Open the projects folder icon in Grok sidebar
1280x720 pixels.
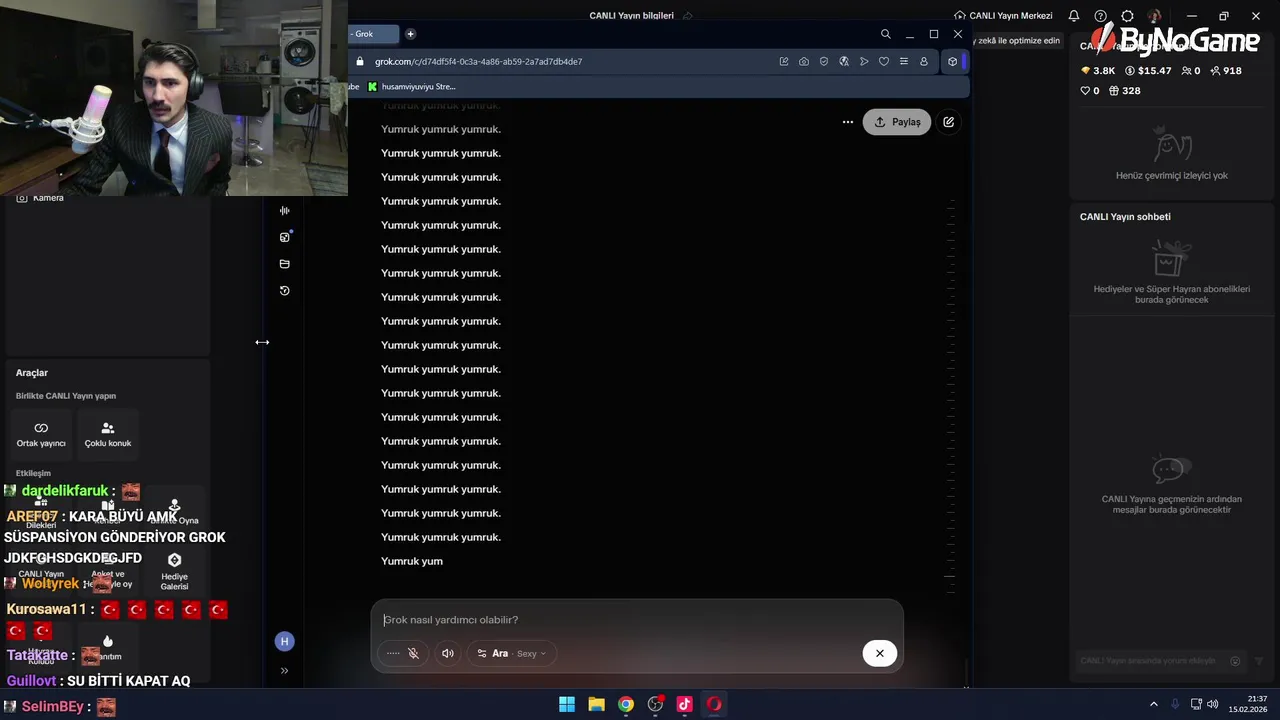284,264
